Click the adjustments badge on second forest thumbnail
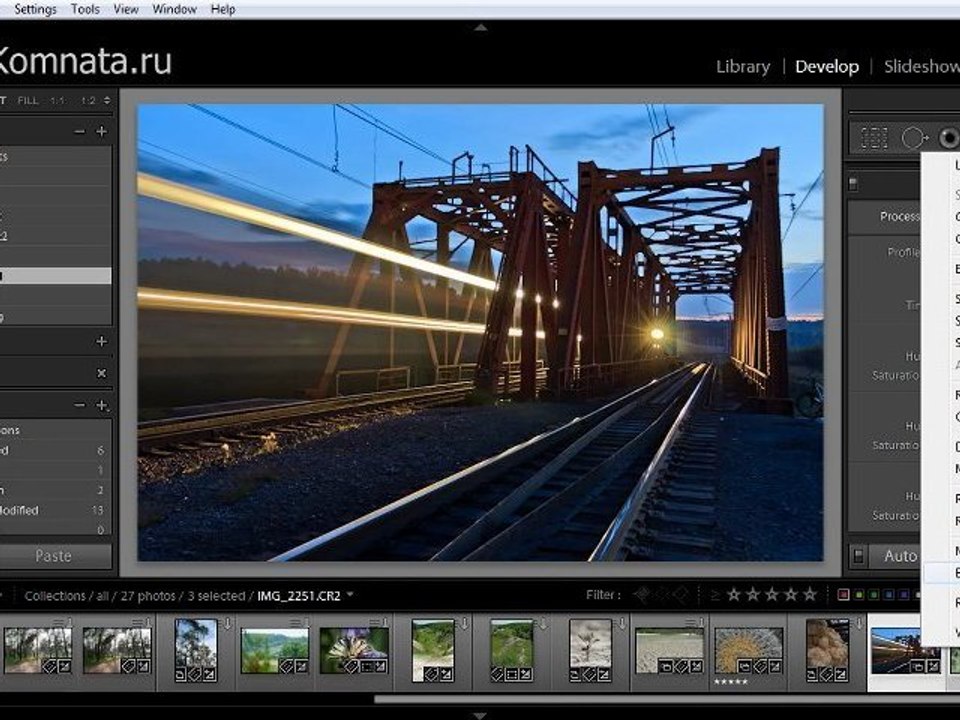 143,666
